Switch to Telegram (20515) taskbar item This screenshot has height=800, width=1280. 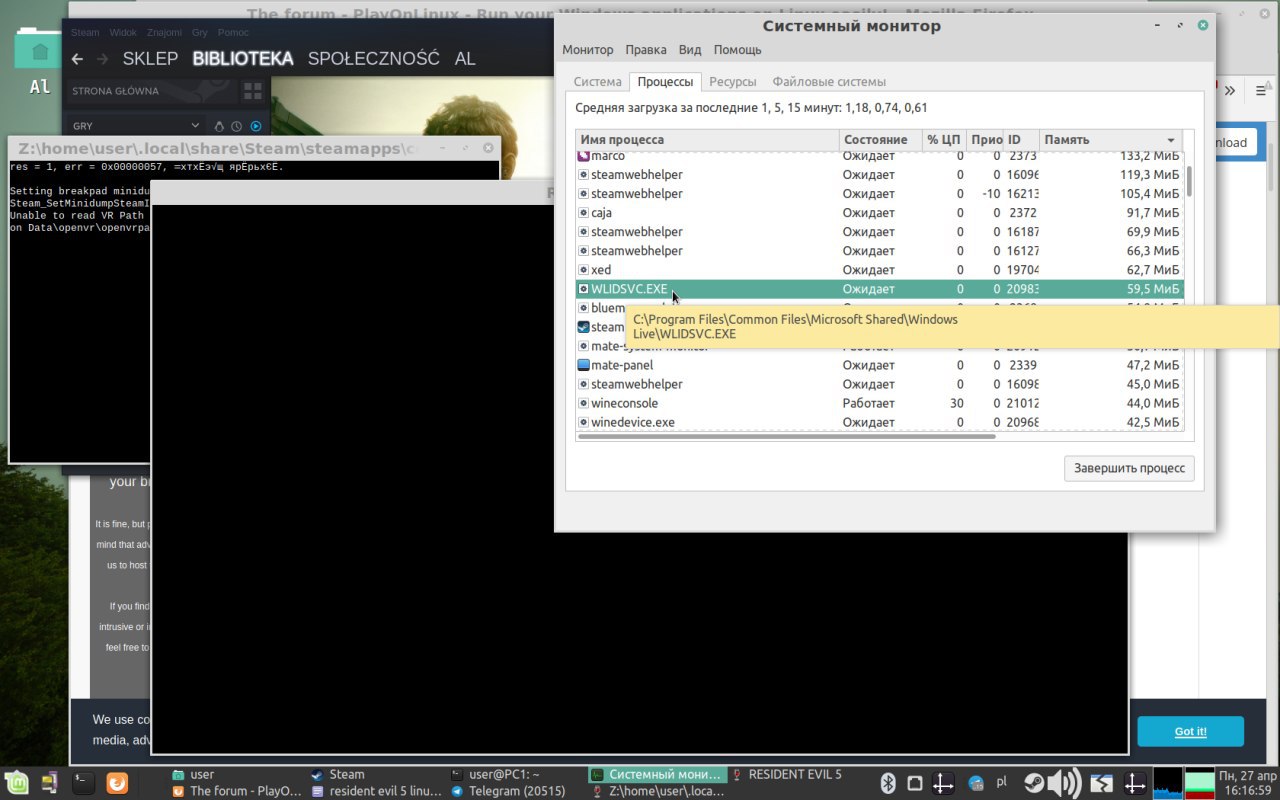click(x=513, y=790)
